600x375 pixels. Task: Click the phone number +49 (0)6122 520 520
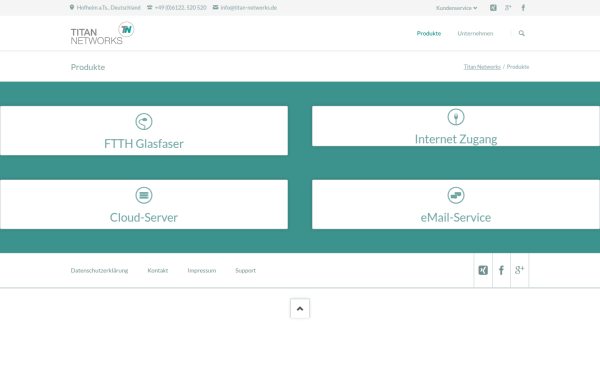coord(181,8)
